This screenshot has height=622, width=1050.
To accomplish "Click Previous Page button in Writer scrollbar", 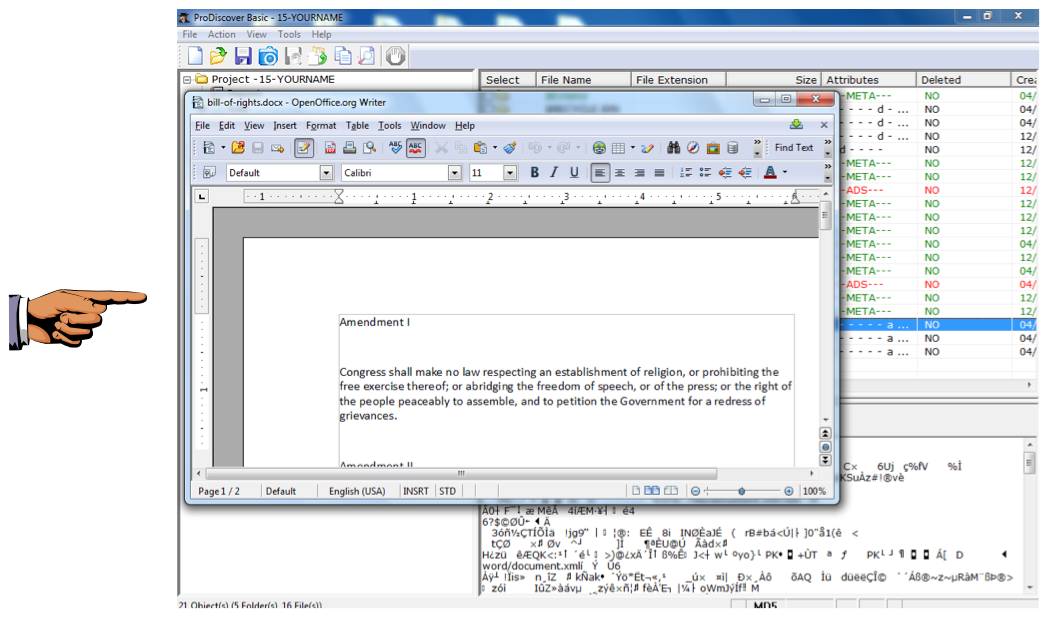I will (x=826, y=433).
